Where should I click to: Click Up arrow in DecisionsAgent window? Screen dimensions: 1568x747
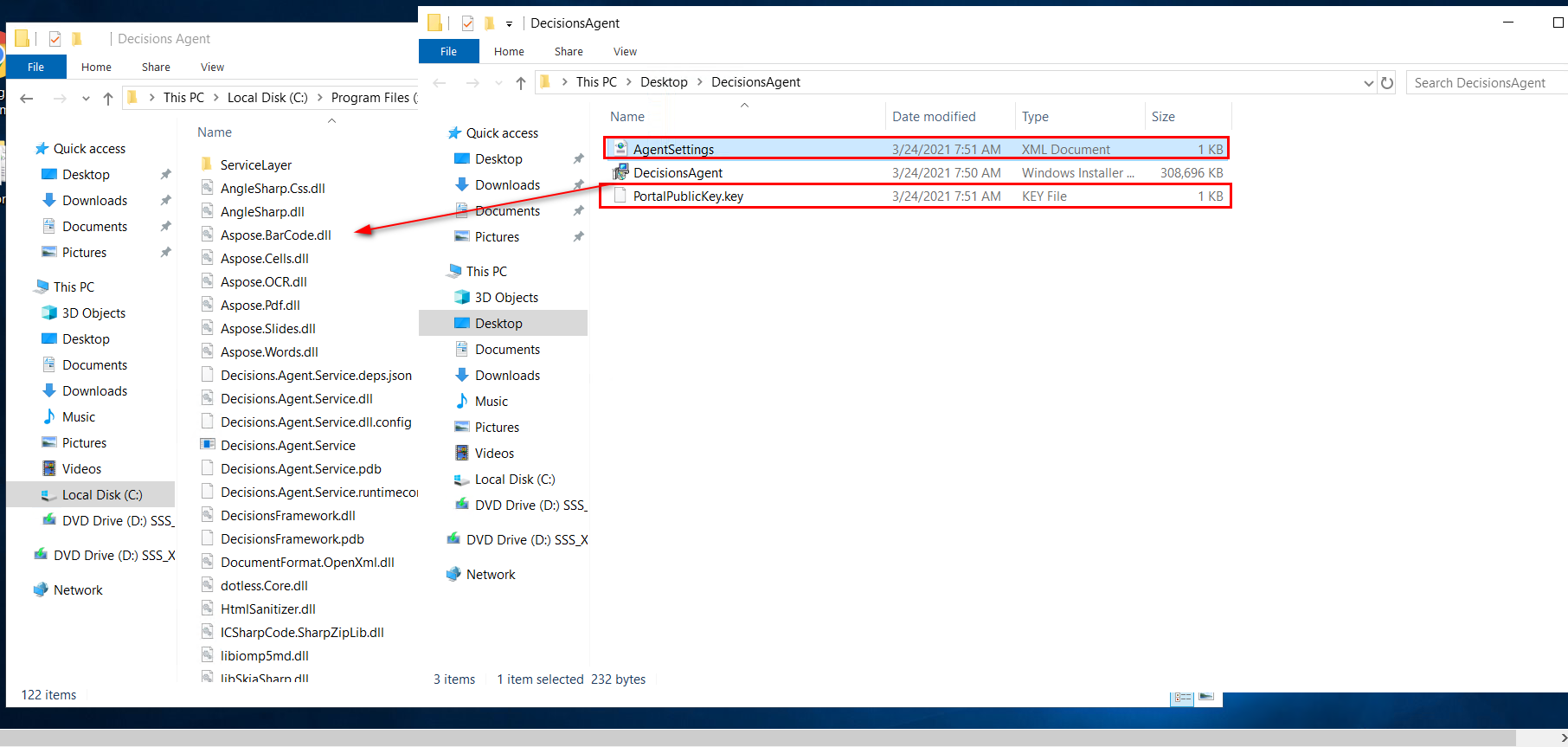click(x=520, y=82)
